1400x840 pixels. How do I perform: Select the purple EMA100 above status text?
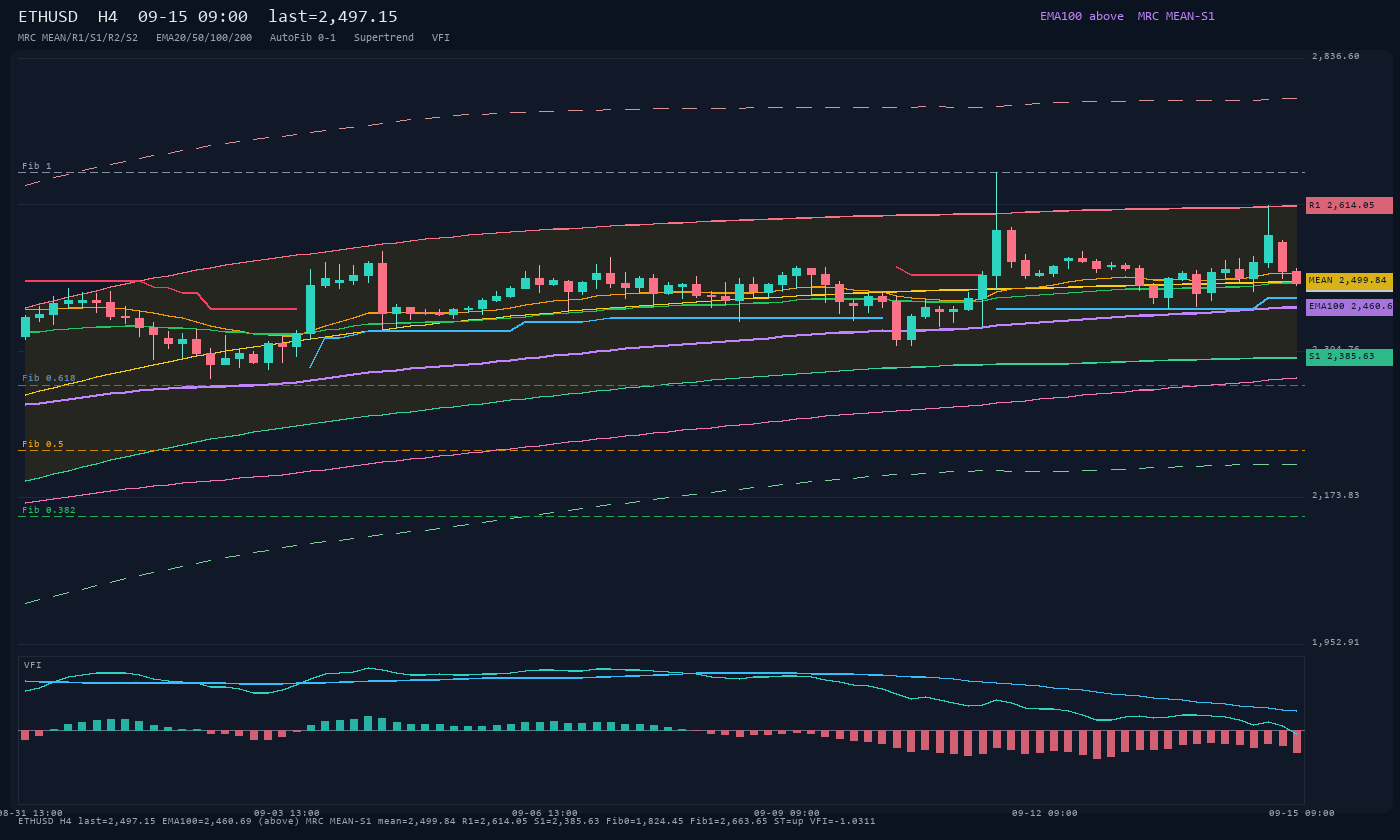1082,16
